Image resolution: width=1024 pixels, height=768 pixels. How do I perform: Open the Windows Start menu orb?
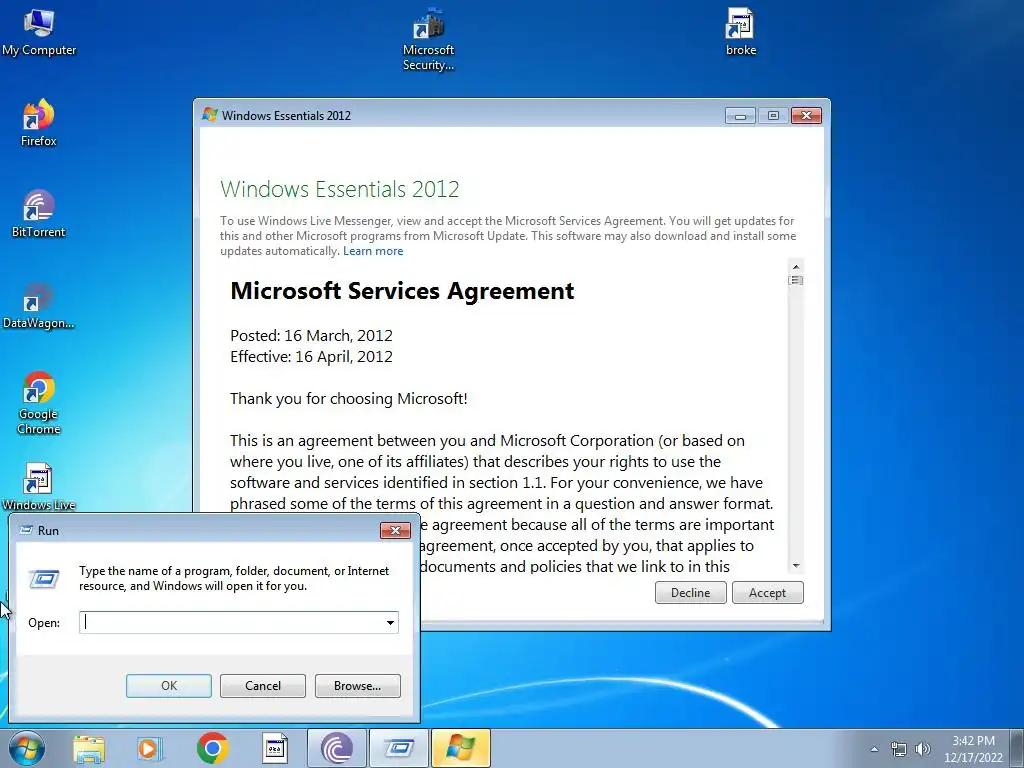pos(26,748)
